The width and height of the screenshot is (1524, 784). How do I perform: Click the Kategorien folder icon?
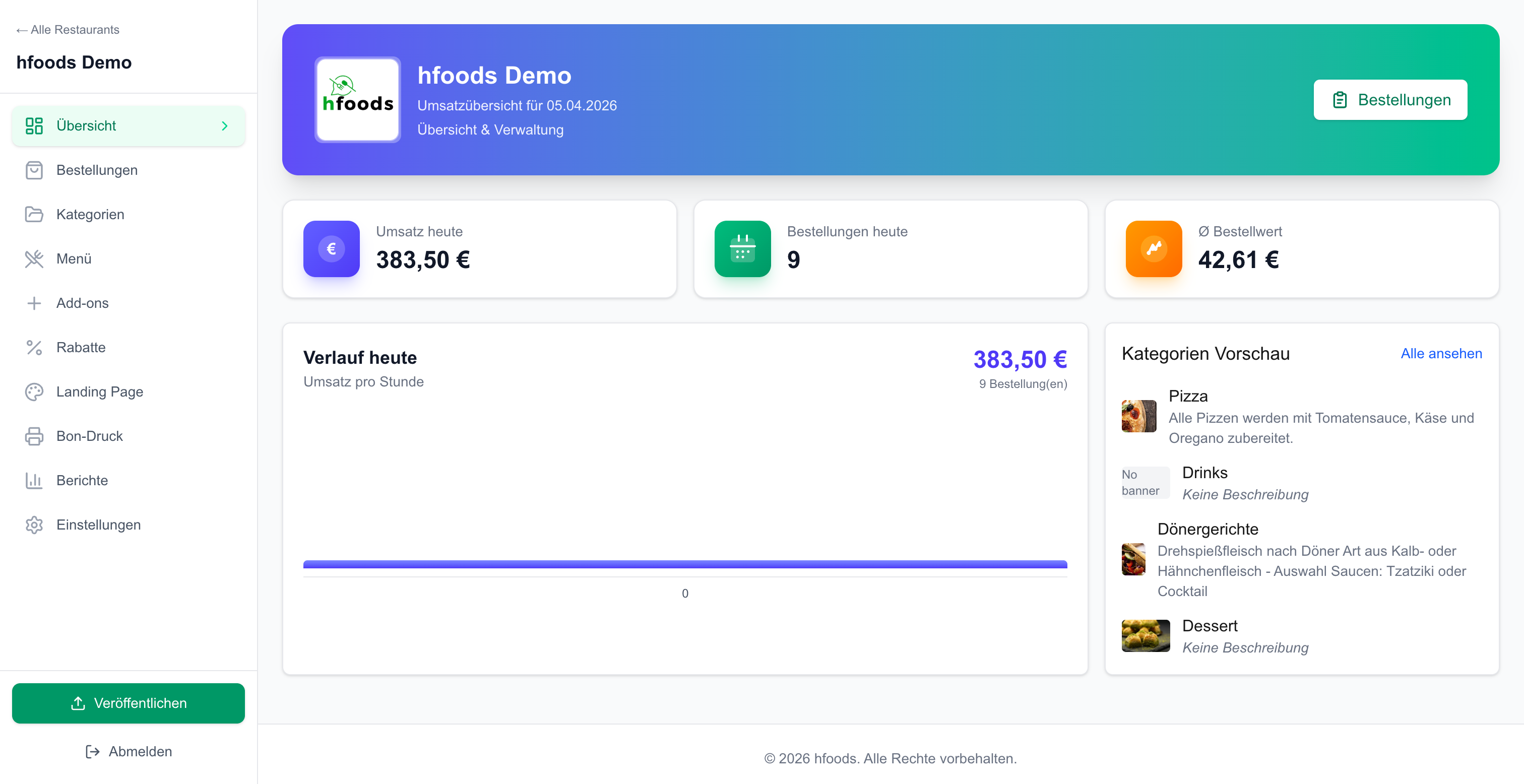tap(34, 214)
